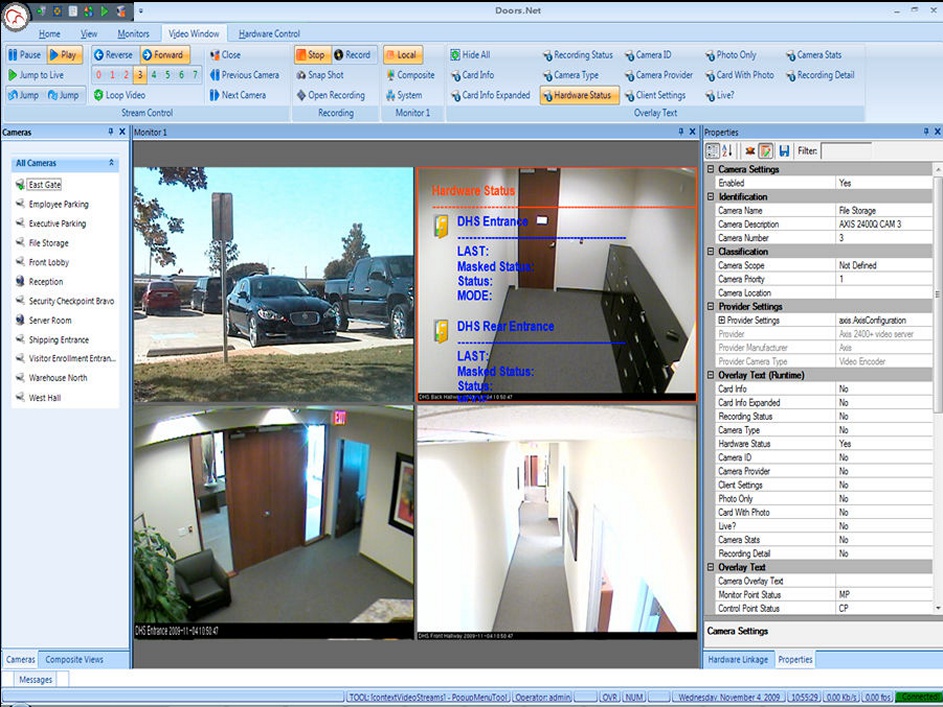Open the quick access toolbar customize arrow
Viewport: 943px width, 707px height.
141,11
